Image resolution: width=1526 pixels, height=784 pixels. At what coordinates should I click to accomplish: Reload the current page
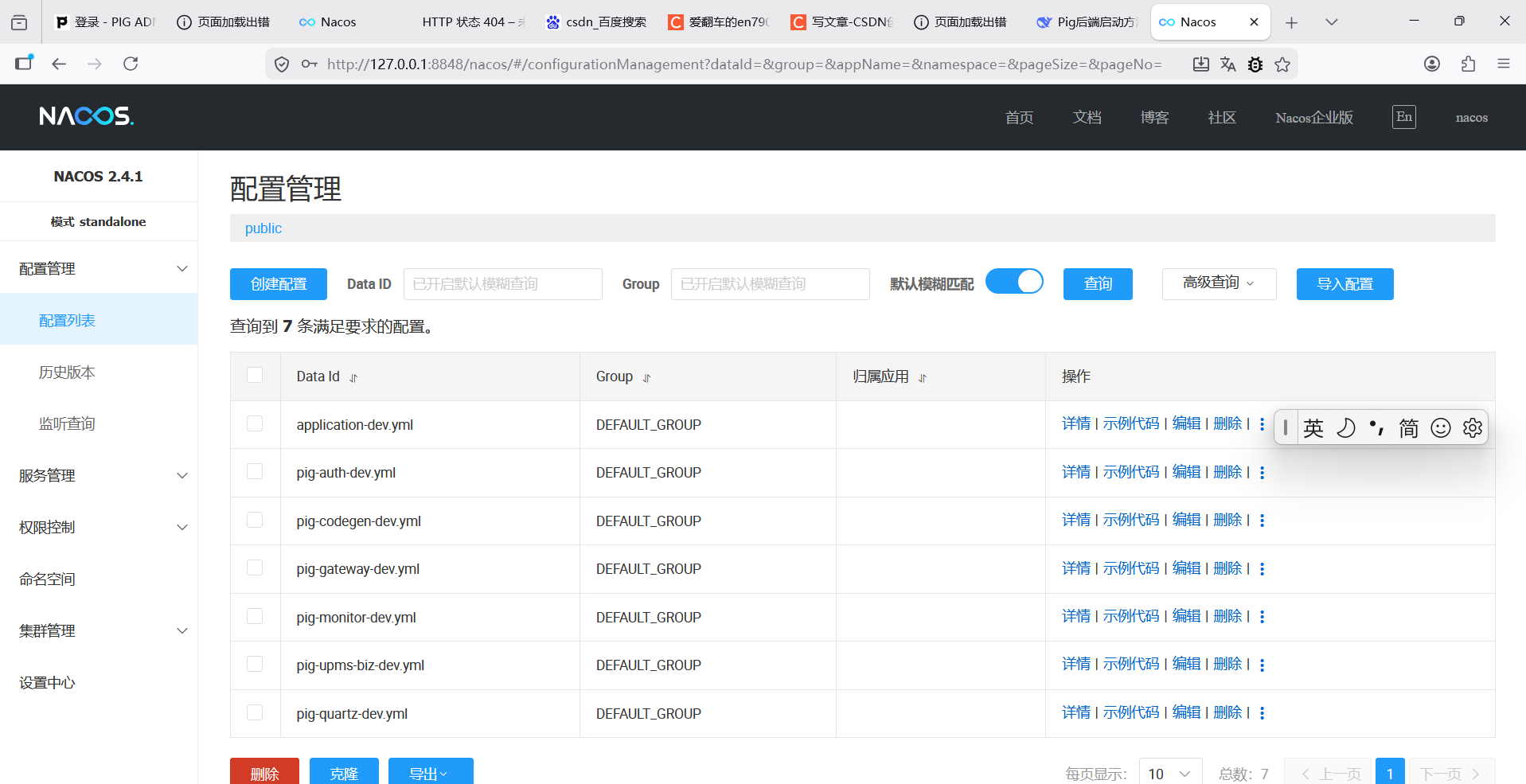click(131, 64)
